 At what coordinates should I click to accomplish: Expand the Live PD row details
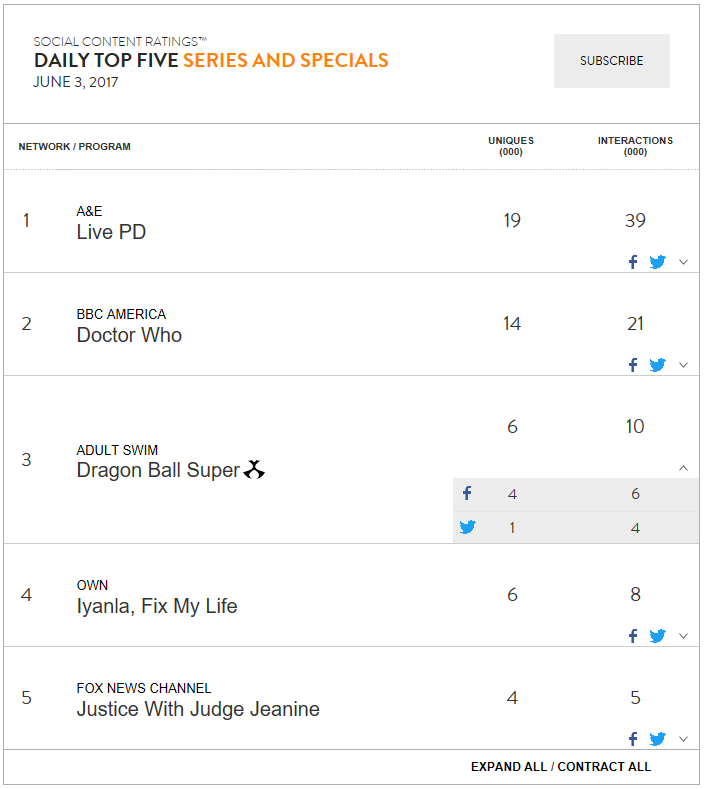(x=683, y=262)
